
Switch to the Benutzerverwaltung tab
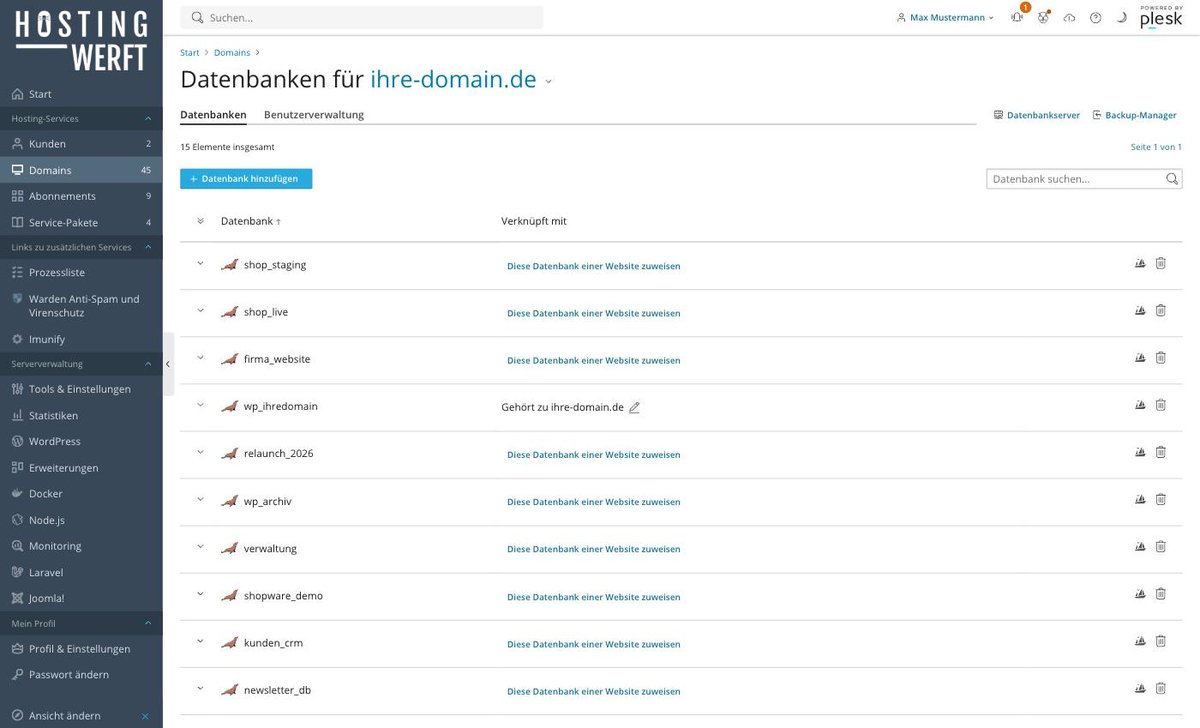point(314,114)
